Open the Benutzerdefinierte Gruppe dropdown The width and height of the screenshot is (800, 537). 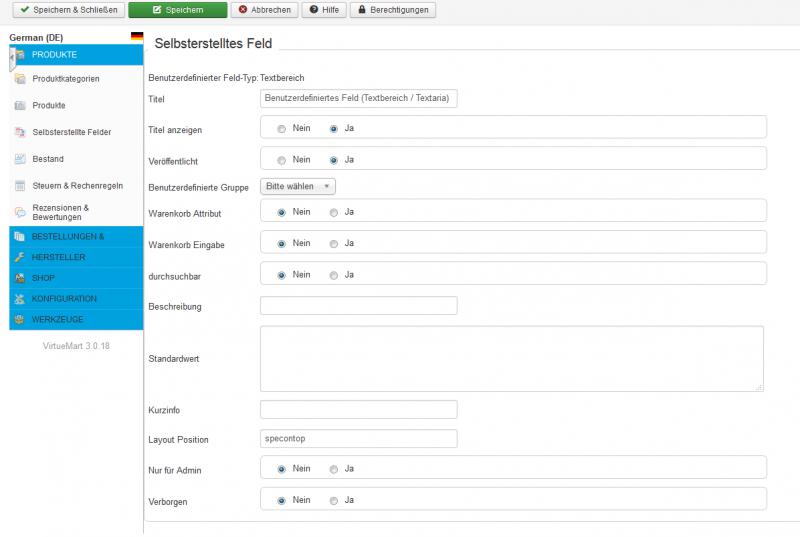(297, 186)
